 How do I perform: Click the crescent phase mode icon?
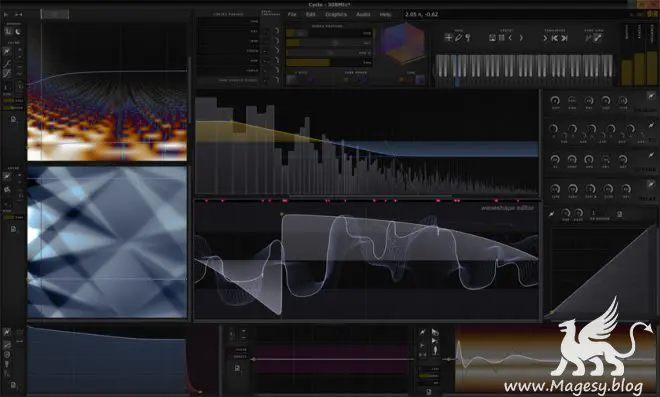point(18,32)
